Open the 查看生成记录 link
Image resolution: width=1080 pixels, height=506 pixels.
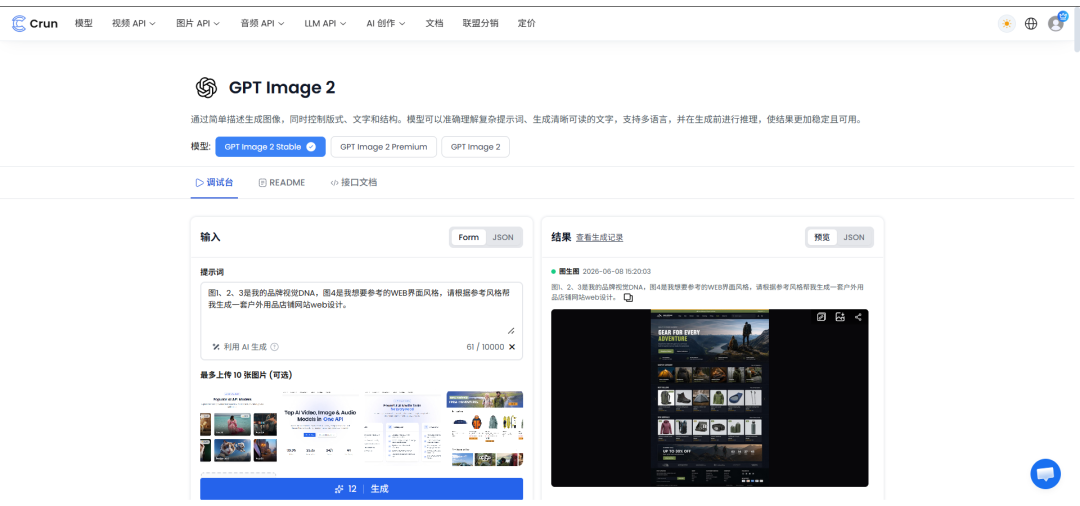coord(599,238)
